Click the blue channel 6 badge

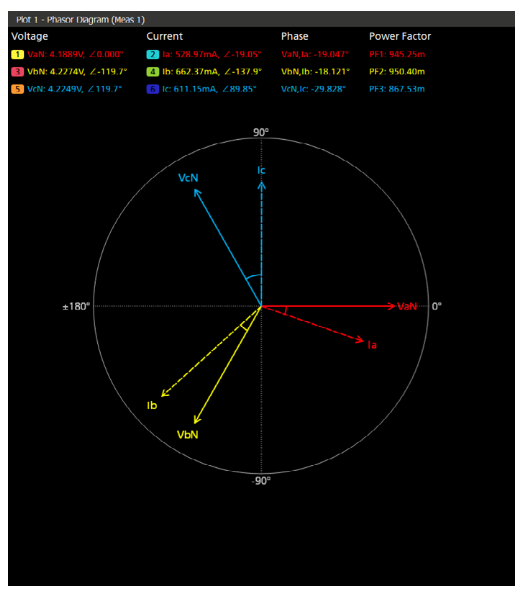153,89
